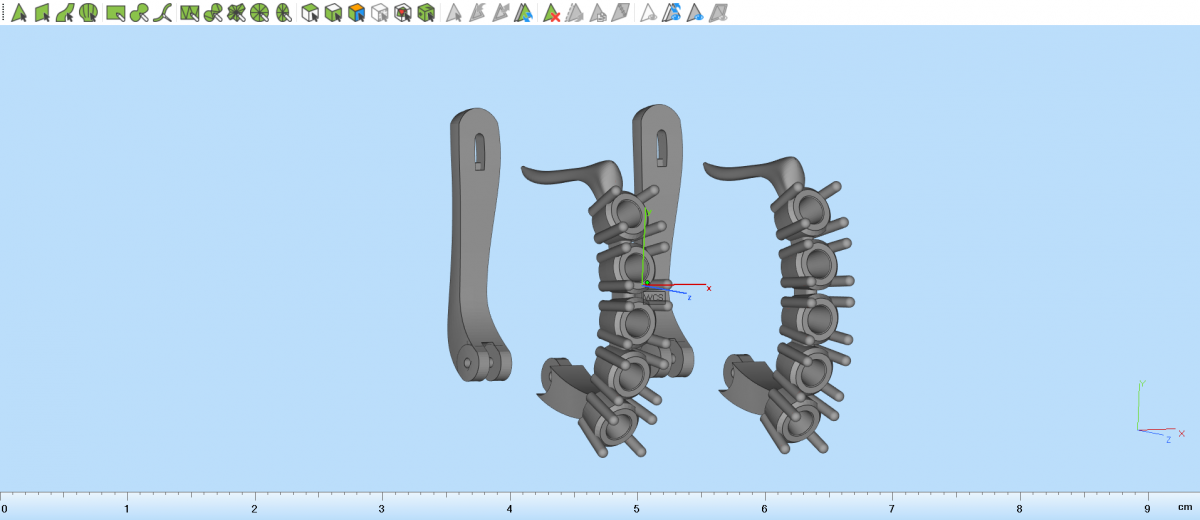Image resolution: width=1200 pixels, height=520 pixels.
Task: Choose the rectangle brush selection tool
Action: [115, 13]
